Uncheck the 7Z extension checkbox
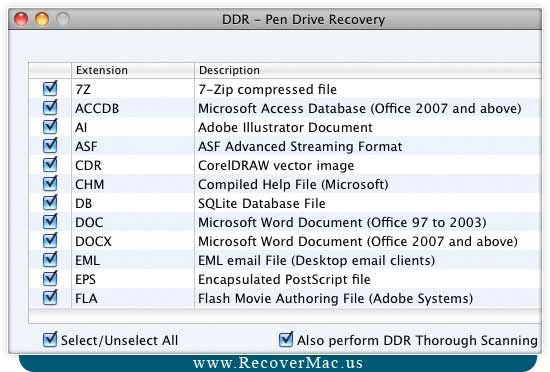550x372 pixels. 50,89
